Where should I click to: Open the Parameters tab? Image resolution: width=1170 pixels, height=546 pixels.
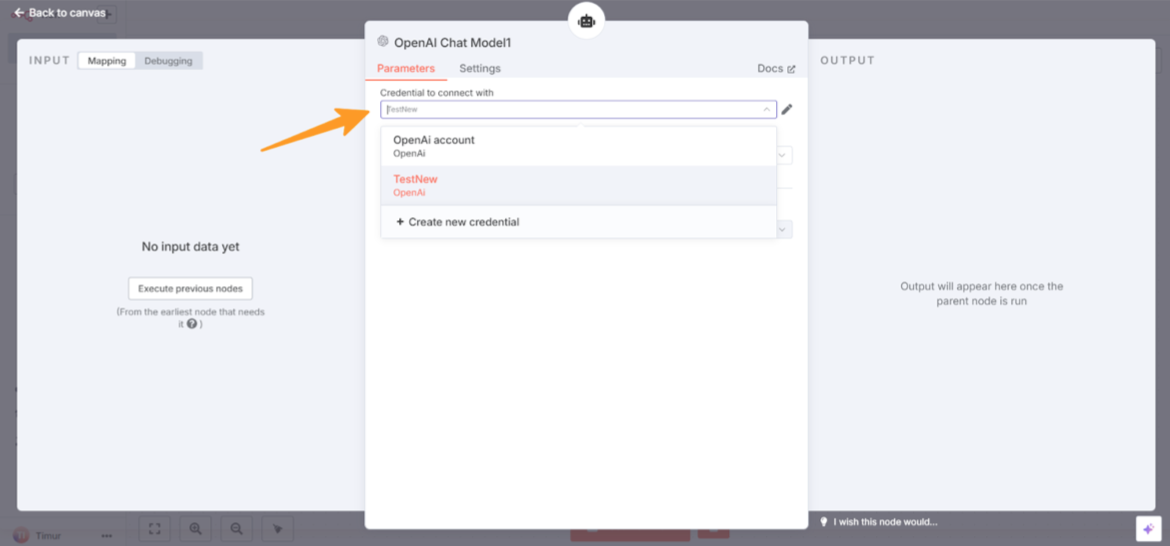pyautogui.click(x=406, y=69)
